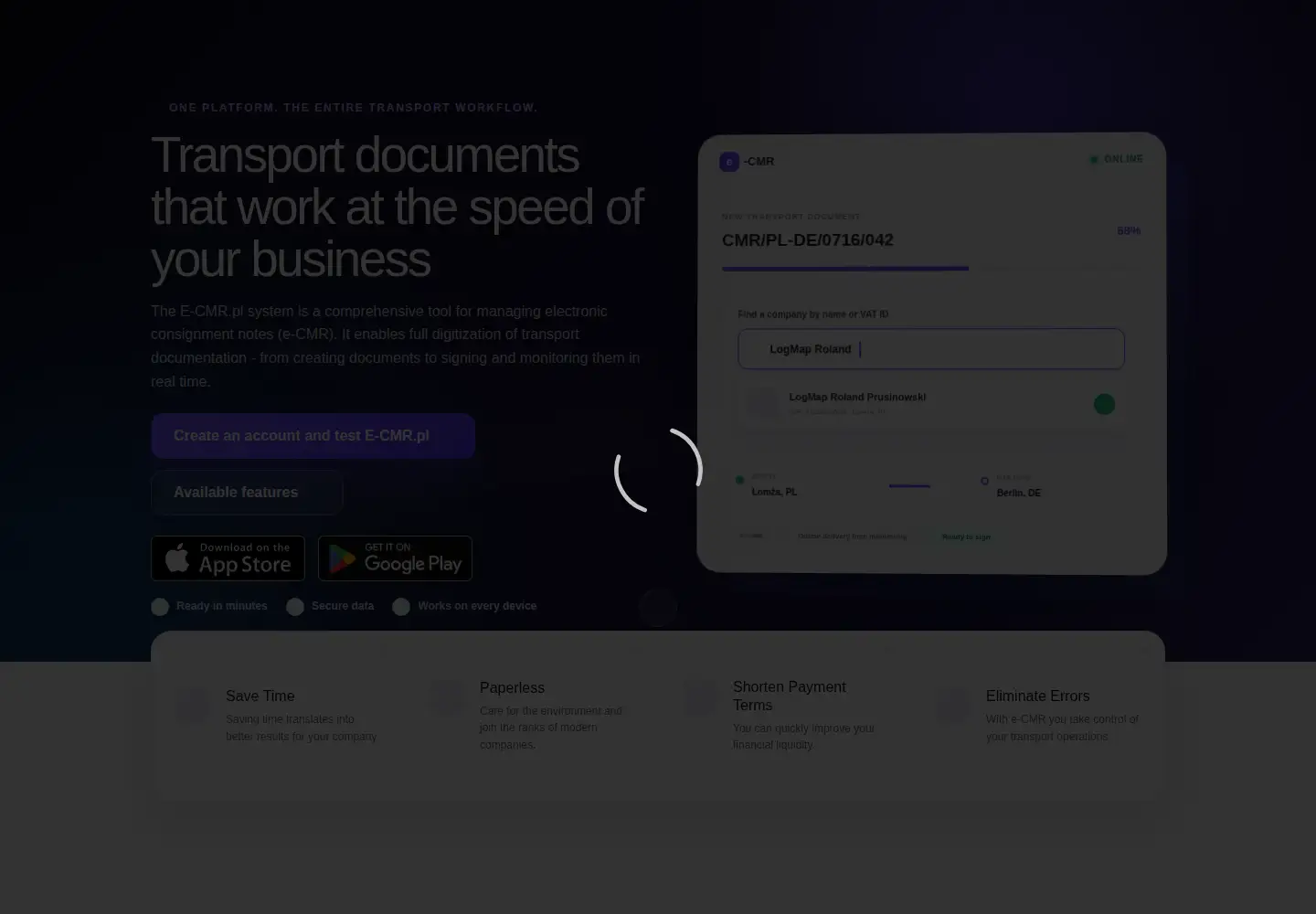Click the green check circle beside LogMap Roland Prusinowski

pos(1104,404)
